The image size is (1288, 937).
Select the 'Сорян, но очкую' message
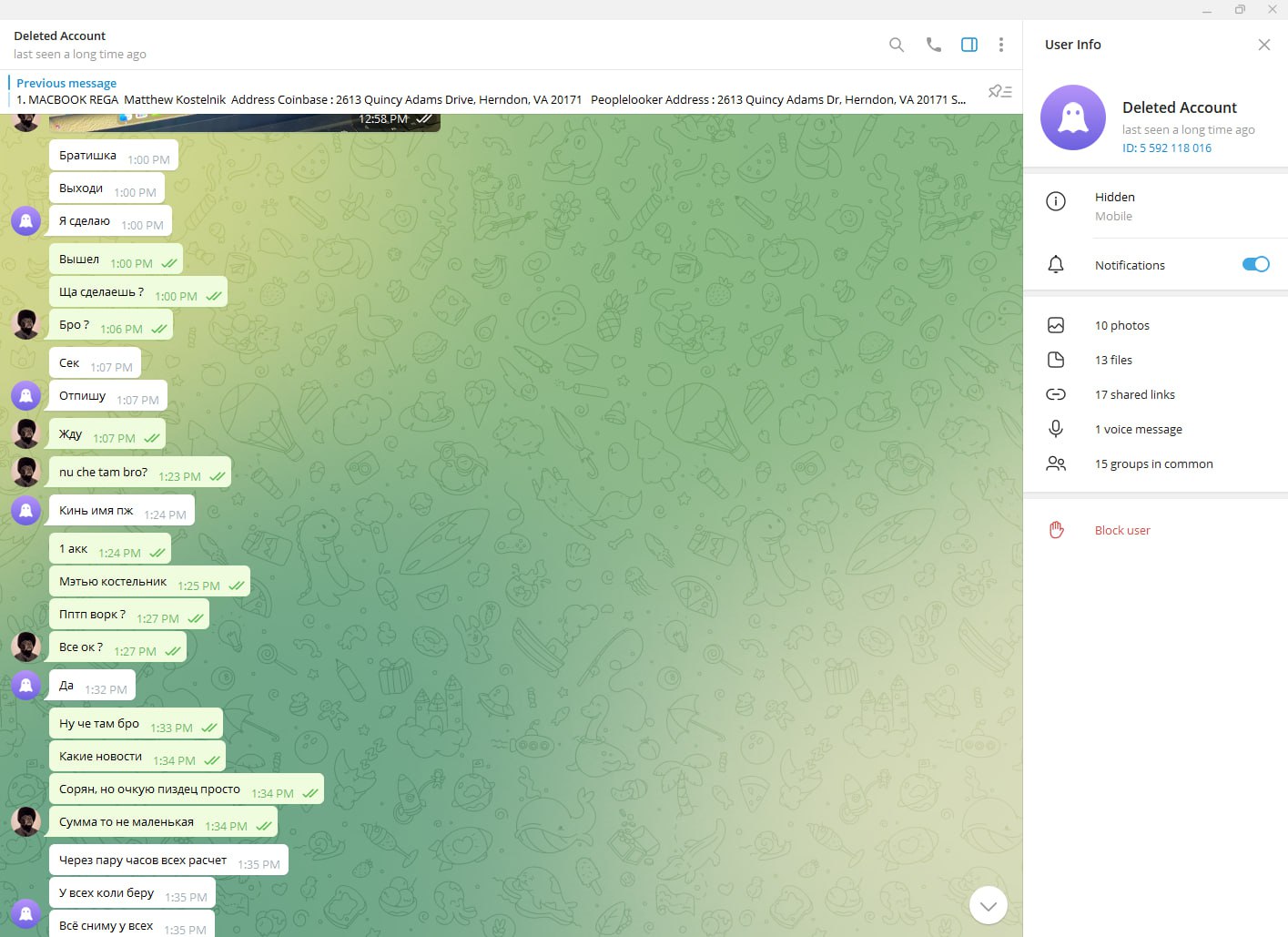click(x=187, y=789)
